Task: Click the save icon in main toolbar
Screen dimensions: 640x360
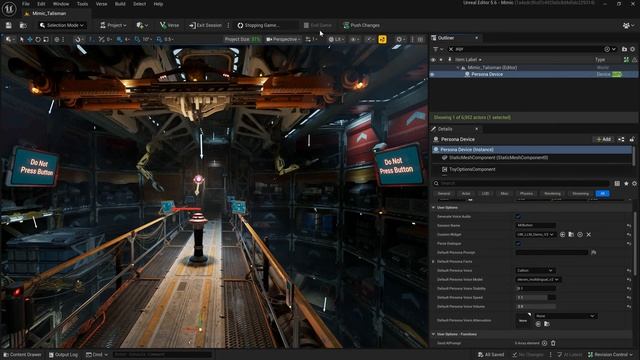Action: click(9, 25)
